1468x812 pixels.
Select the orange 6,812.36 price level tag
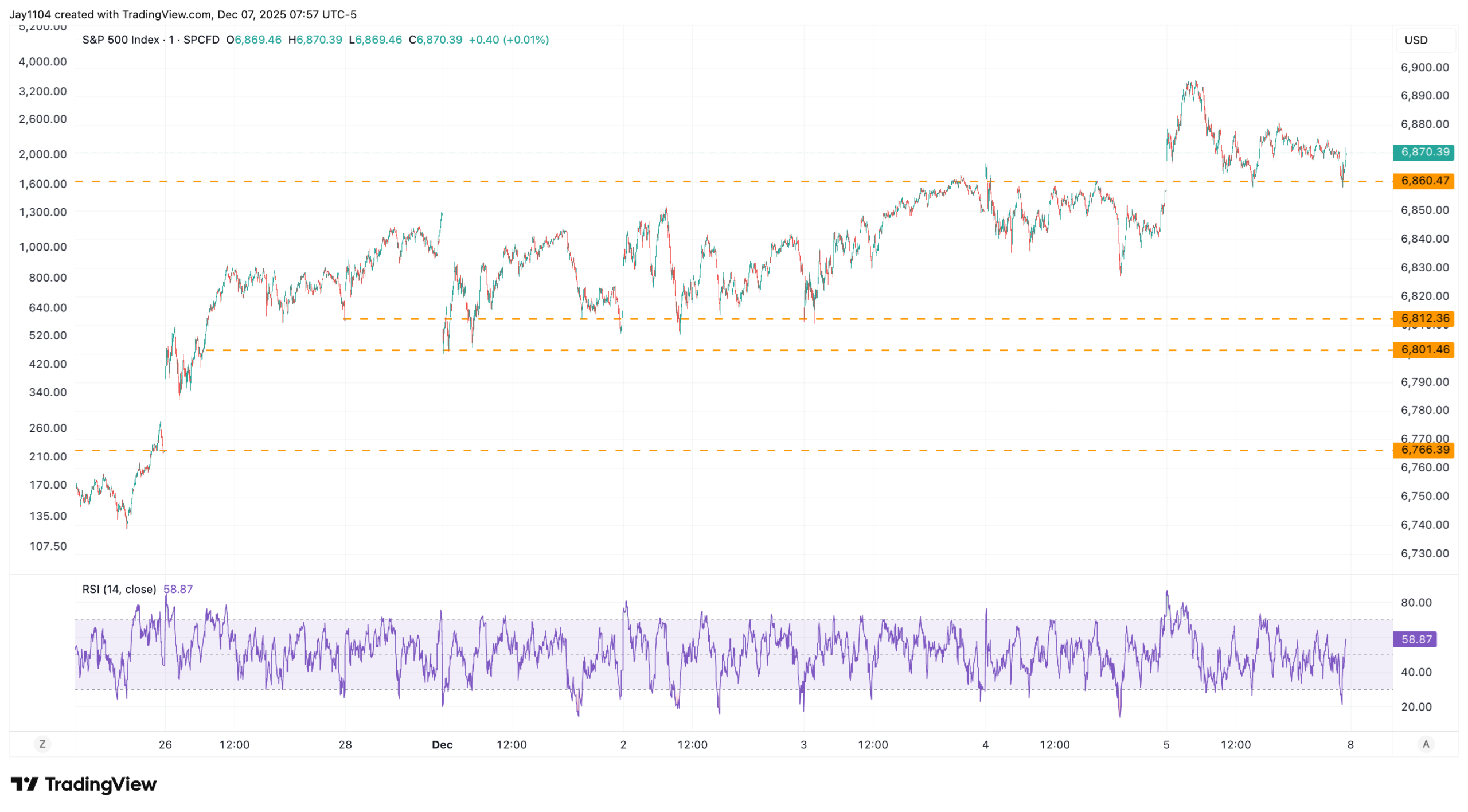(1423, 318)
